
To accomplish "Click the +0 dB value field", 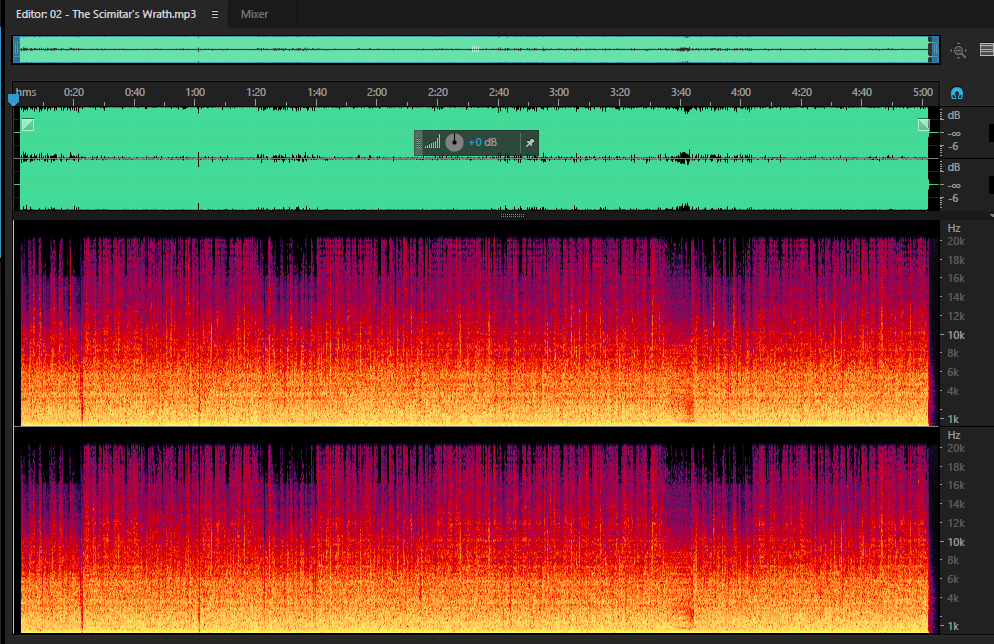I will [x=482, y=143].
